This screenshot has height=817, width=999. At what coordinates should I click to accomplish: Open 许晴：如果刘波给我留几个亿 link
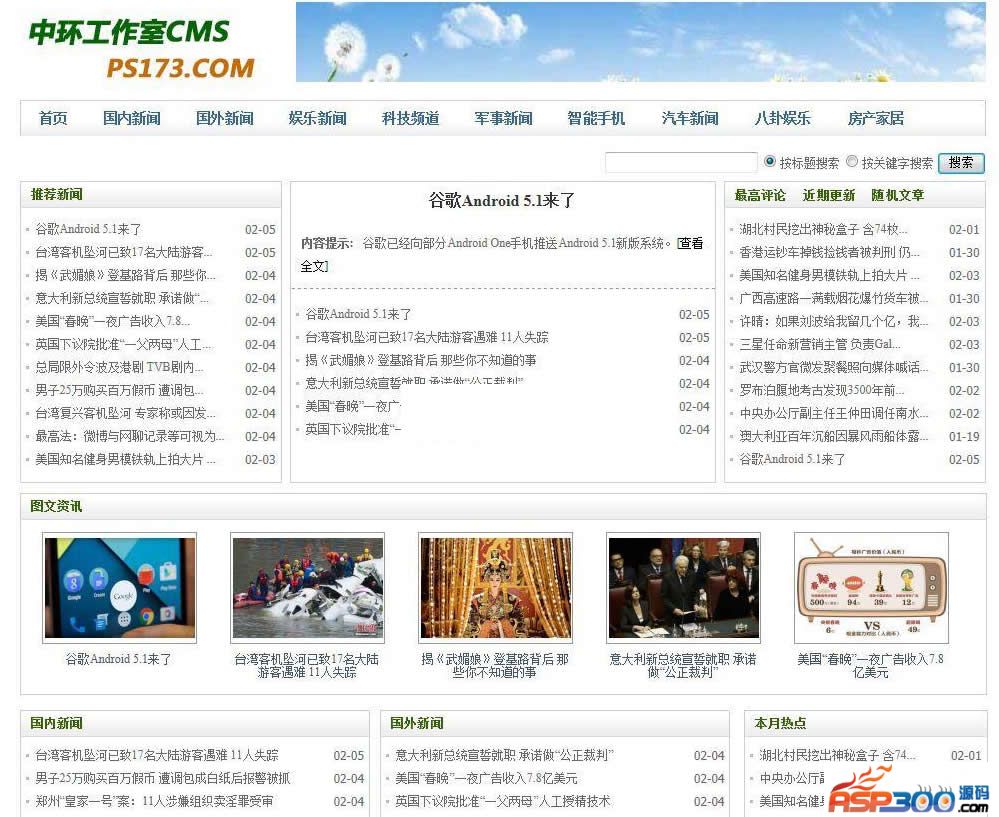tap(833, 321)
